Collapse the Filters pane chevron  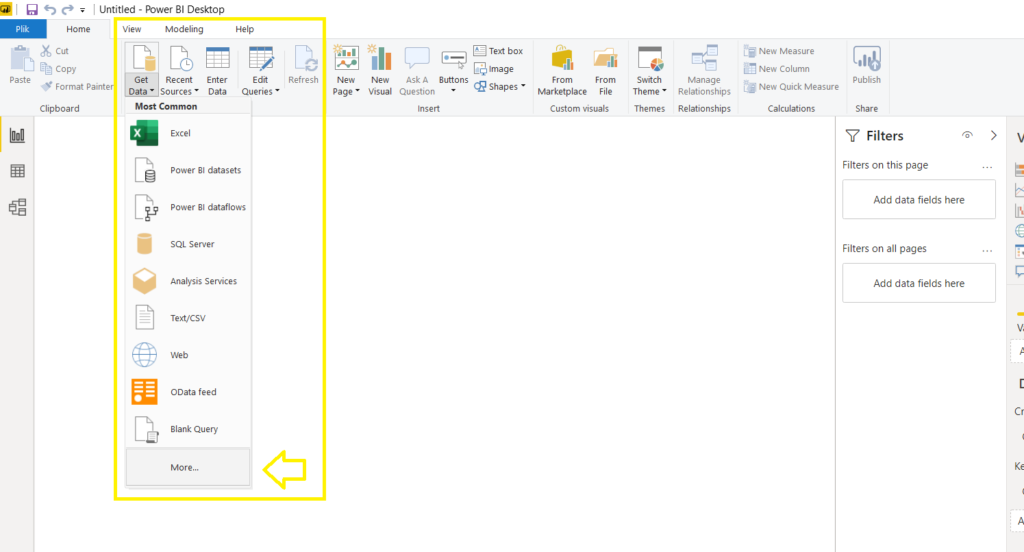click(x=993, y=135)
